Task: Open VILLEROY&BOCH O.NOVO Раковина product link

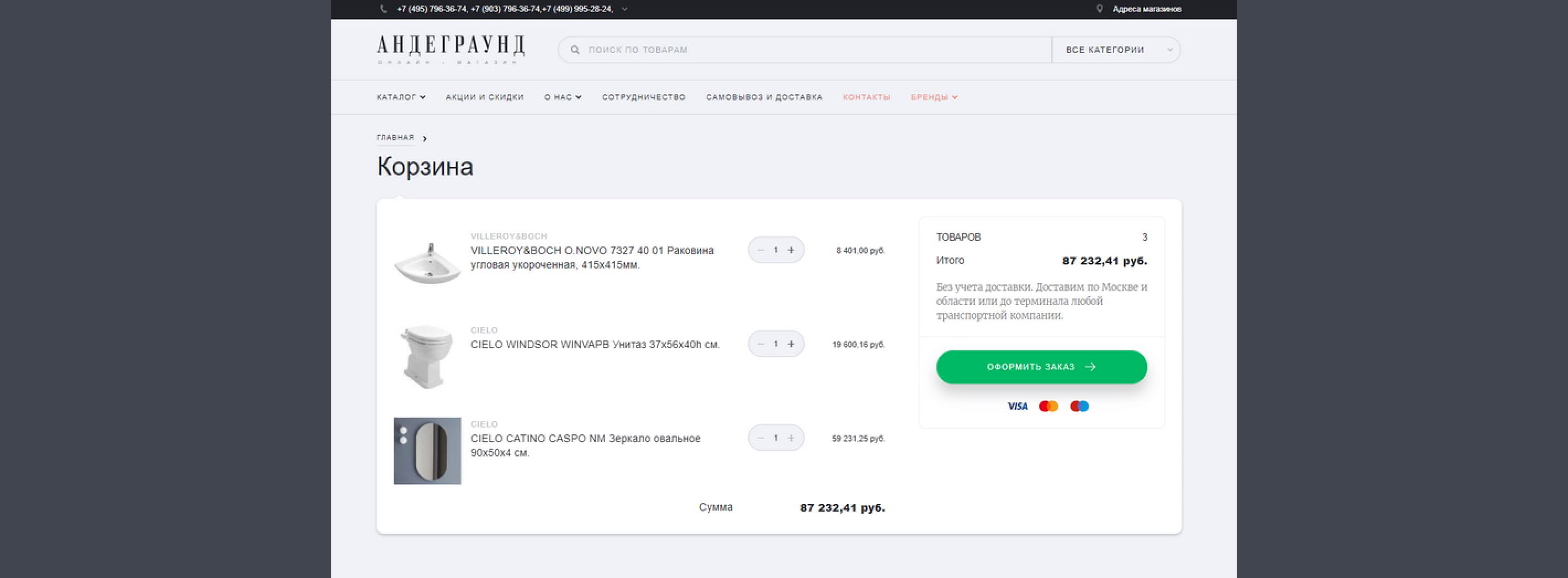Action: (592, 258)
